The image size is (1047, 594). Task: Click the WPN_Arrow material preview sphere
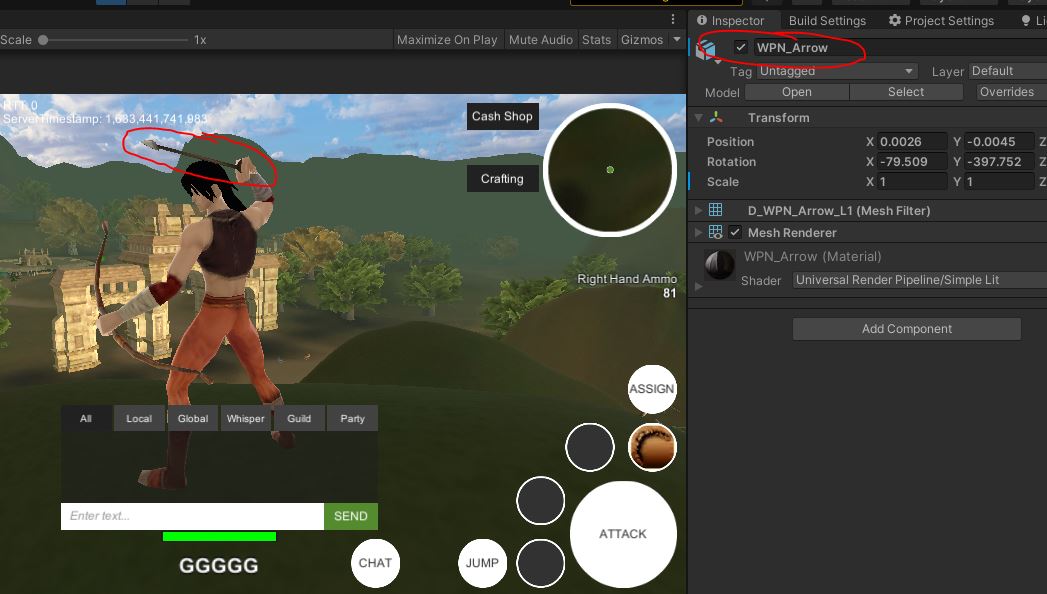click(720, 265)
